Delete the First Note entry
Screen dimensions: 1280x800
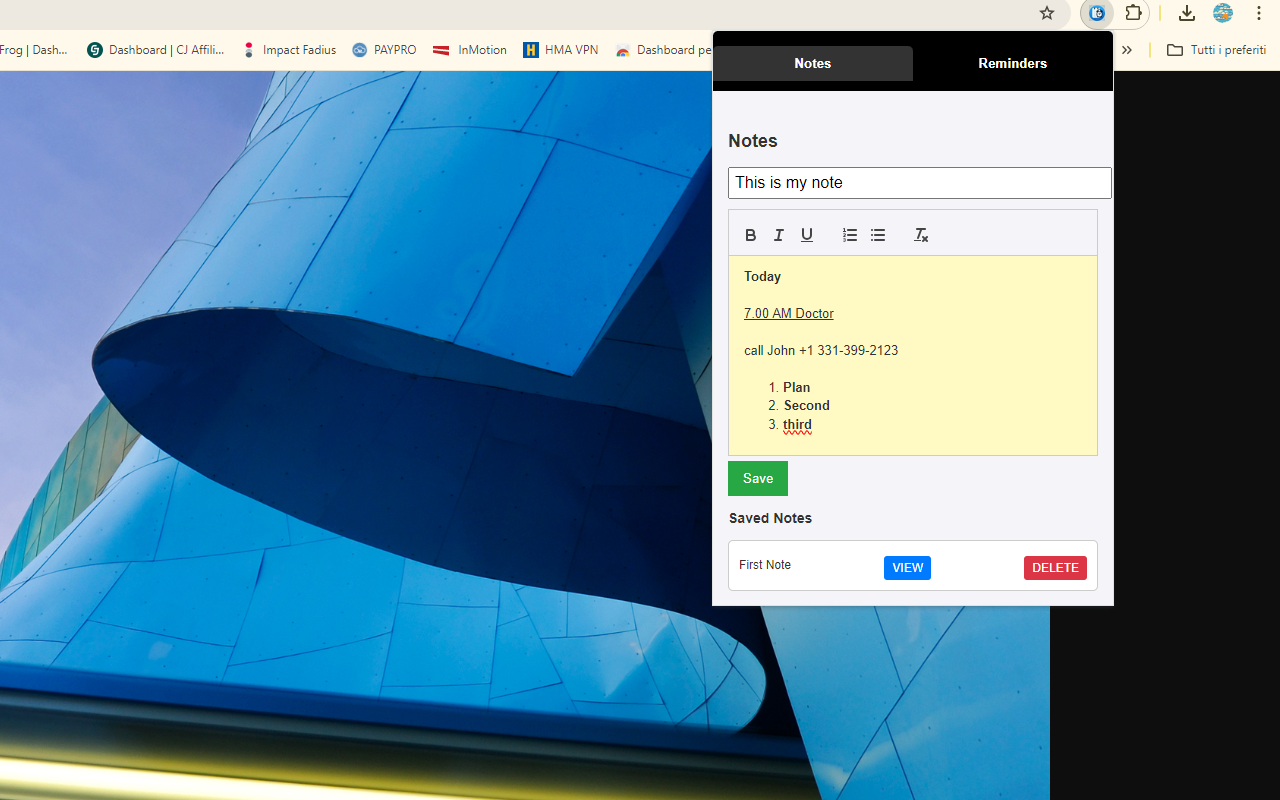pos(1055,567)
